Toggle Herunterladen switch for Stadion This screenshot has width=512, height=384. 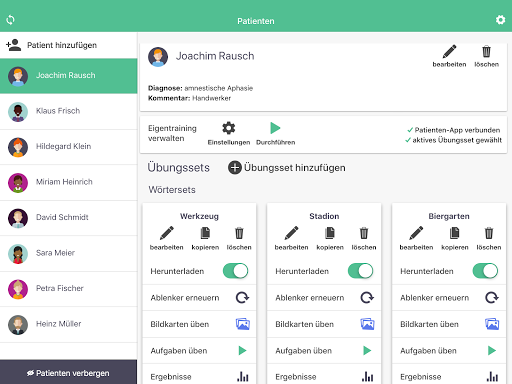tap(360, 271)
